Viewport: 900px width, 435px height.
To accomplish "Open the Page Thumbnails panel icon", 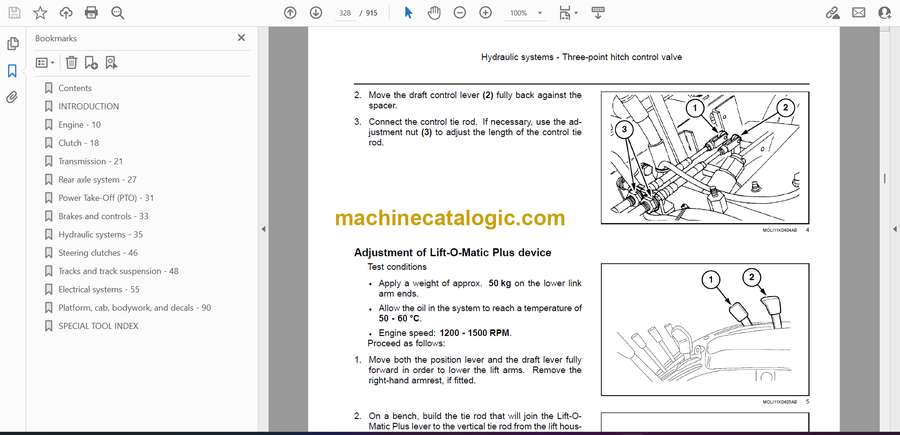I will (x=12, y=44).
